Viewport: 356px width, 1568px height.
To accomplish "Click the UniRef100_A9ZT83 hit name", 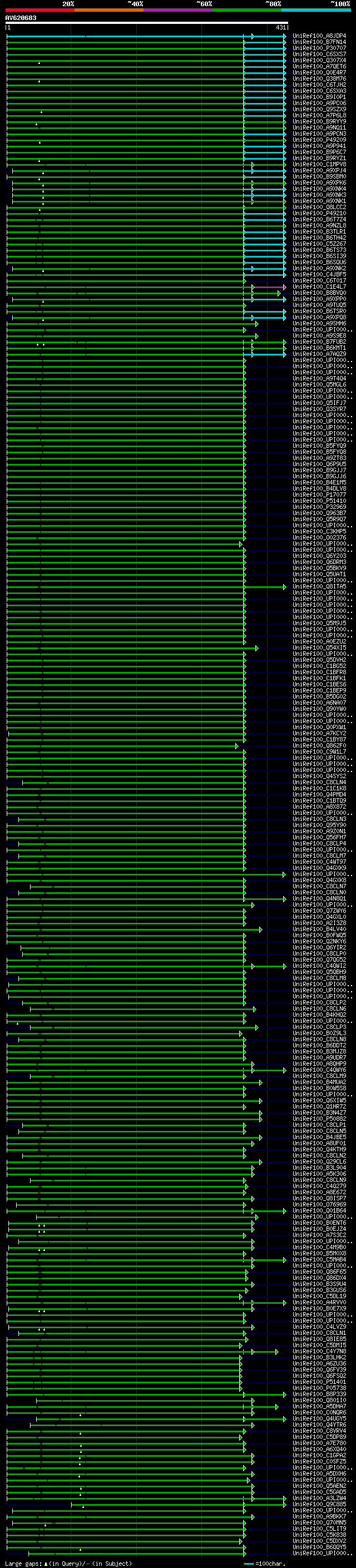I will [x=319, y=458].
